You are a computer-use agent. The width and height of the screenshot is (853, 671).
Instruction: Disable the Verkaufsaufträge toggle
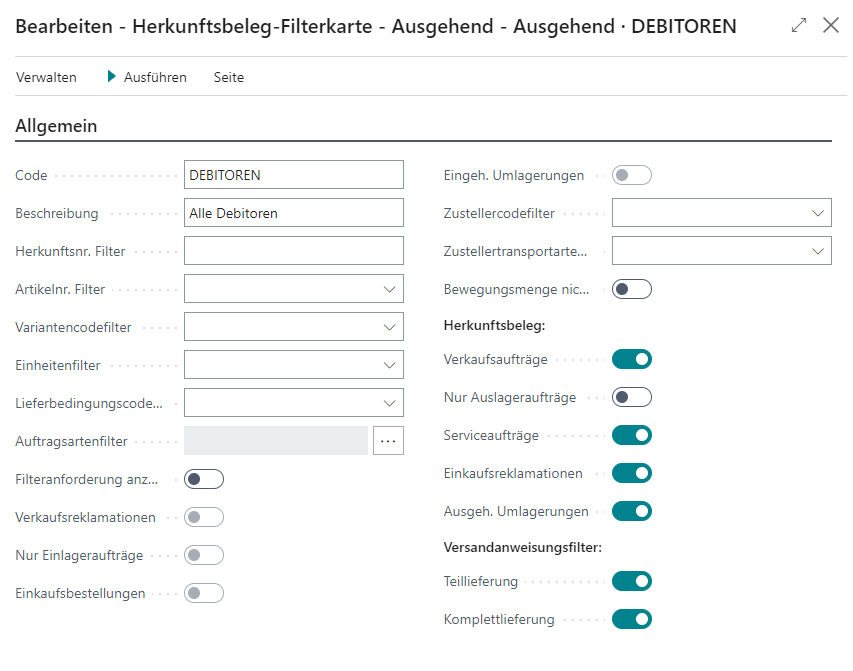point(632,359)
